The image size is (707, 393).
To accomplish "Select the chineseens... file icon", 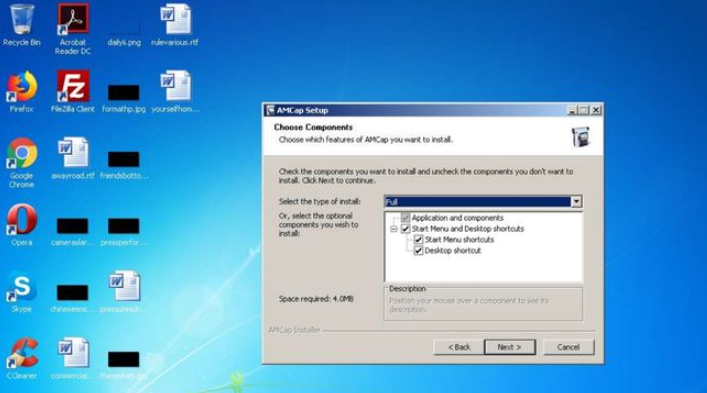I will click(73, 298).
